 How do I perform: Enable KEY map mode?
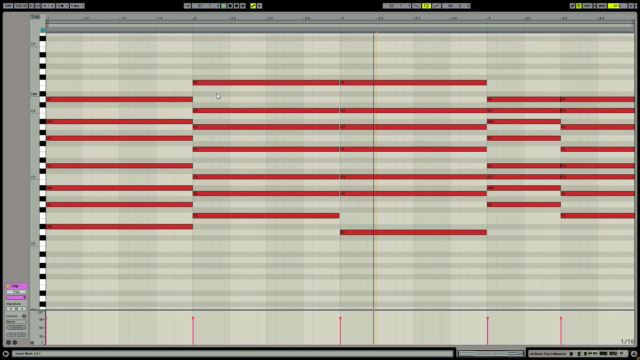pos(587,6)
